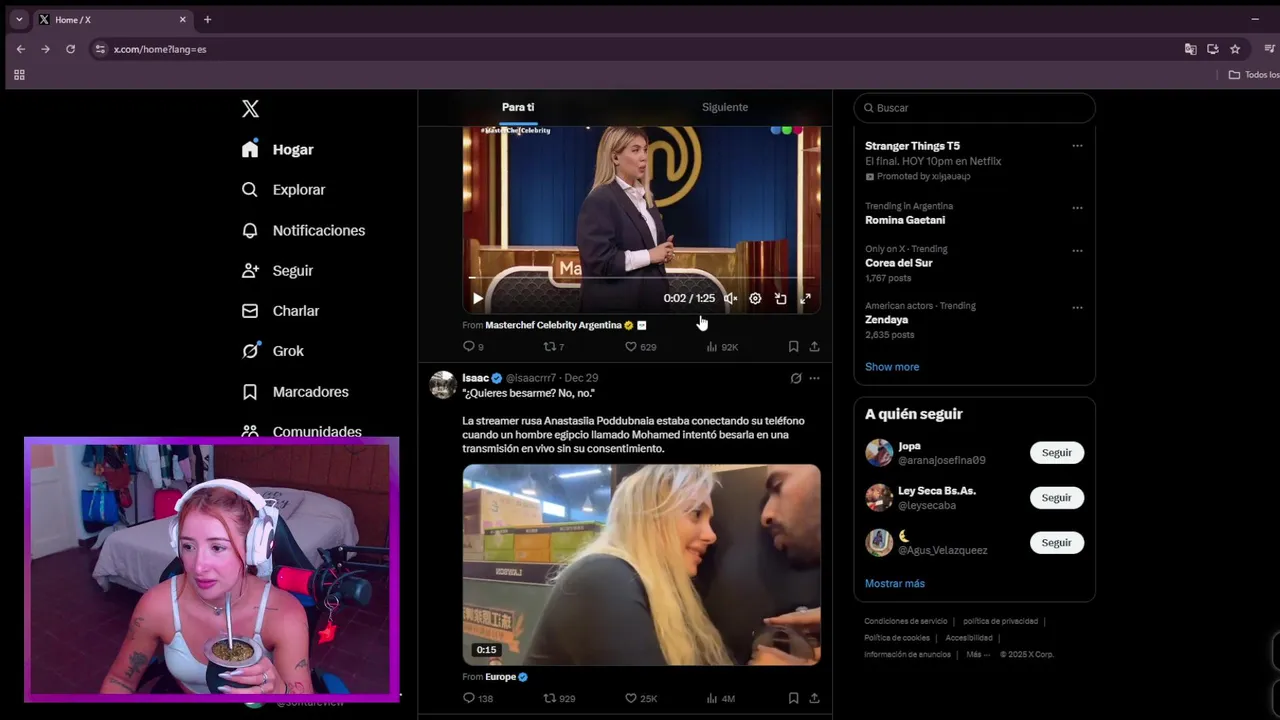Image resolution: width=1280 pixels, height=720 pixels.
Task: Share the Masterchef post
Action: (814, 347)
